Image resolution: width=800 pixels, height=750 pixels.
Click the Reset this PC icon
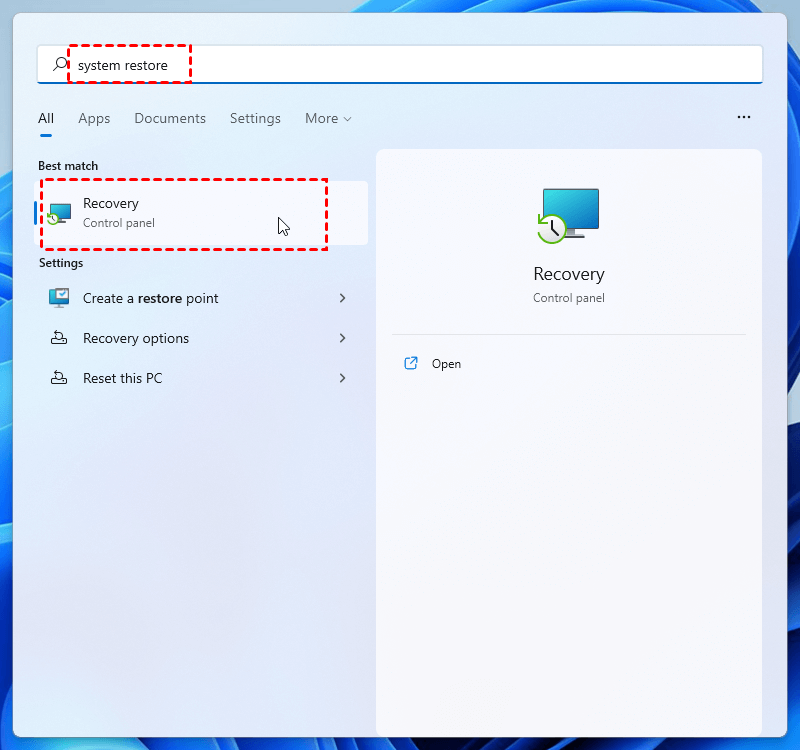tap(59, 378)
